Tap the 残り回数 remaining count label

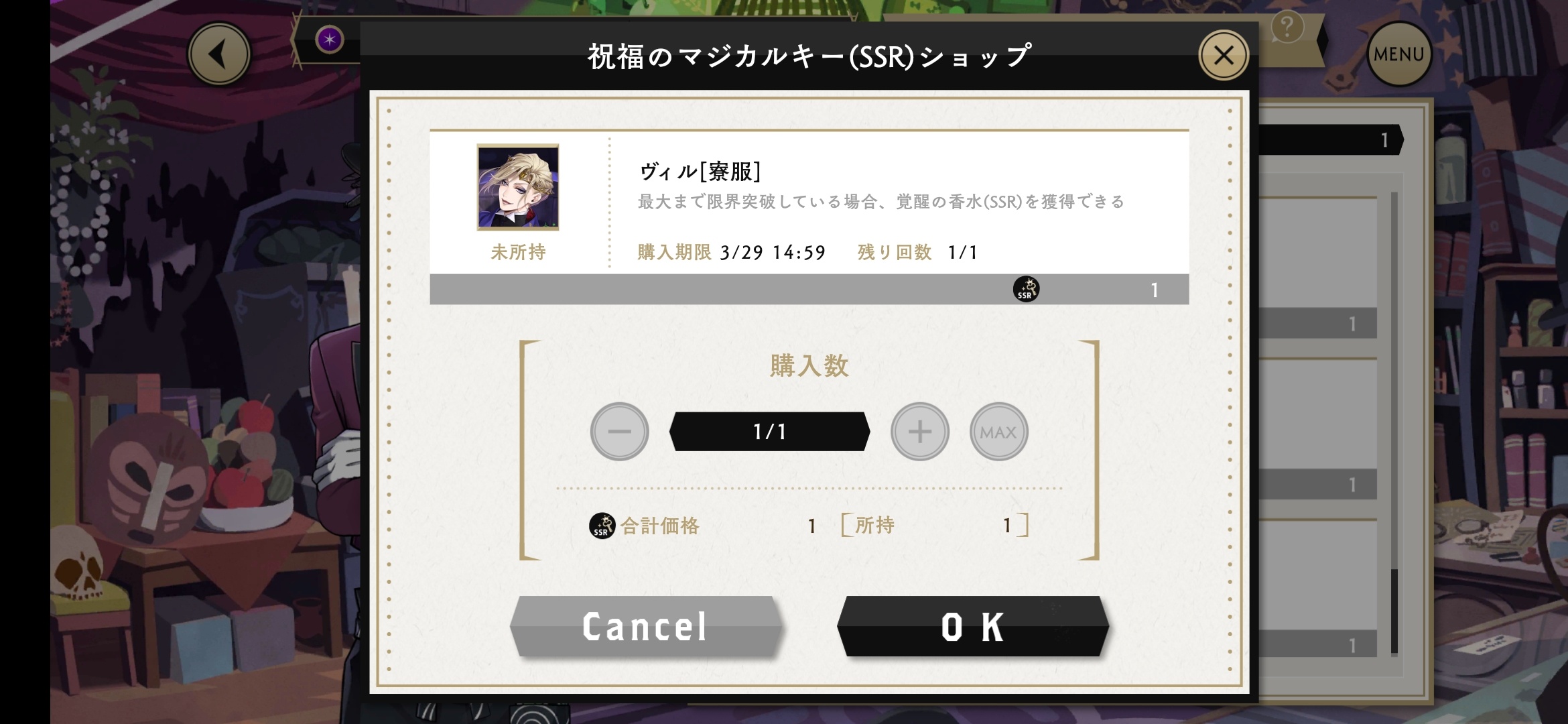click(x=895, y=253)
